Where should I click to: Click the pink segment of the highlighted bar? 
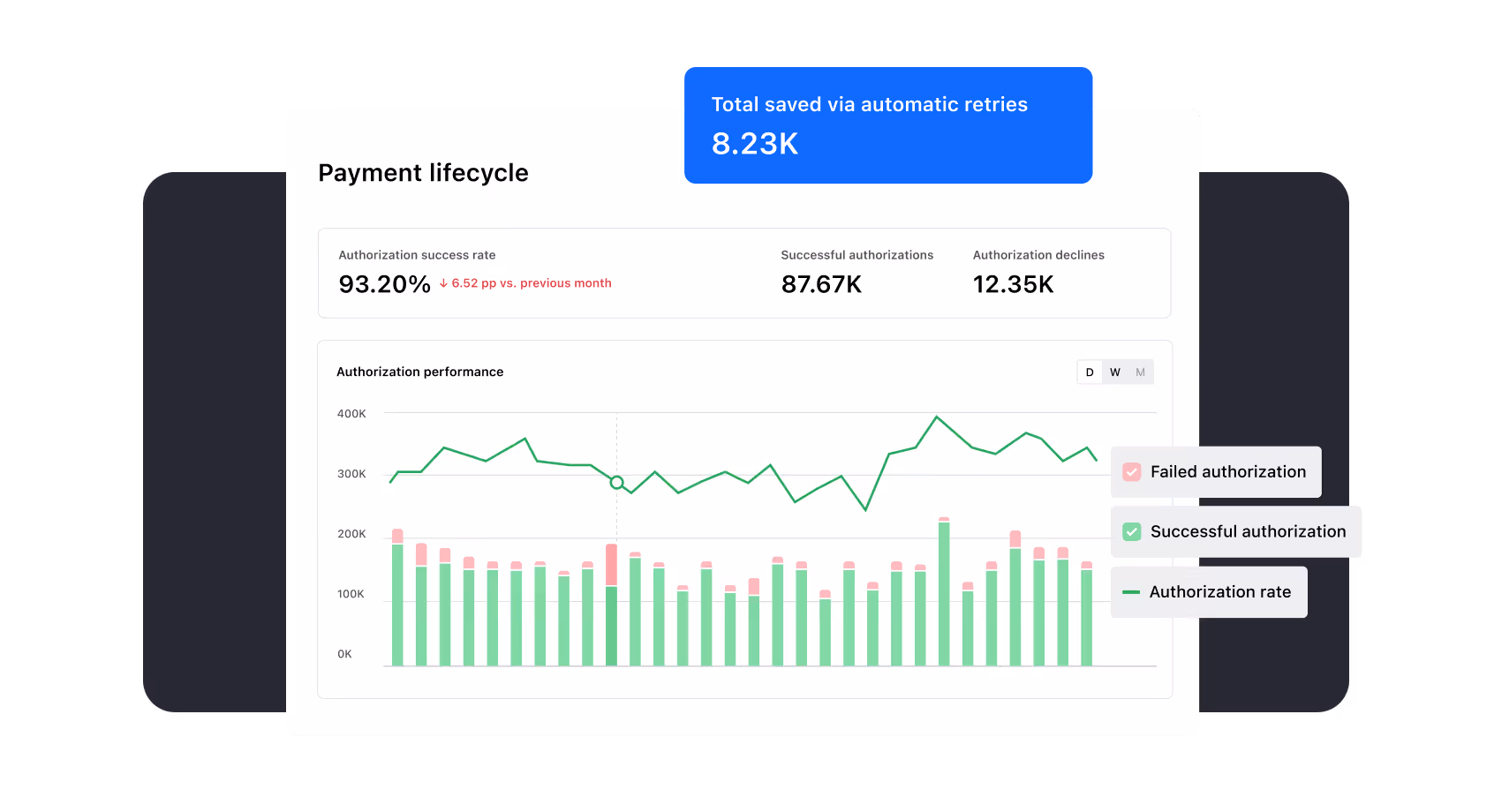coord(611,564)
